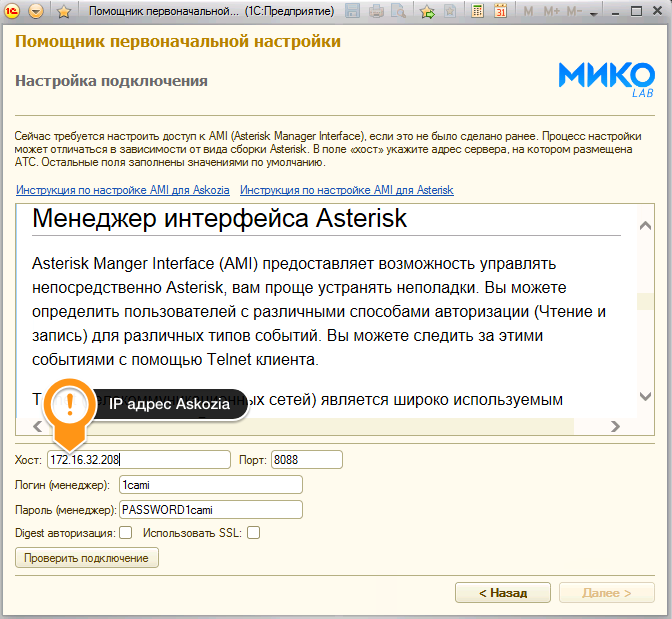Click the 'Настройка подключения' subtitle text
Image resolution: width=672 pixels, height=619 pixels.
click(x=111, y=81)
